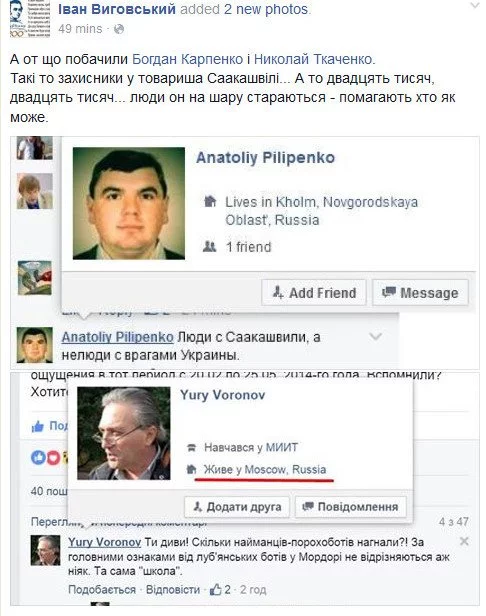Viewport: 486px width, 616px height.
Task: Open Іван Виговський profile name link
Action: (117, 9)
